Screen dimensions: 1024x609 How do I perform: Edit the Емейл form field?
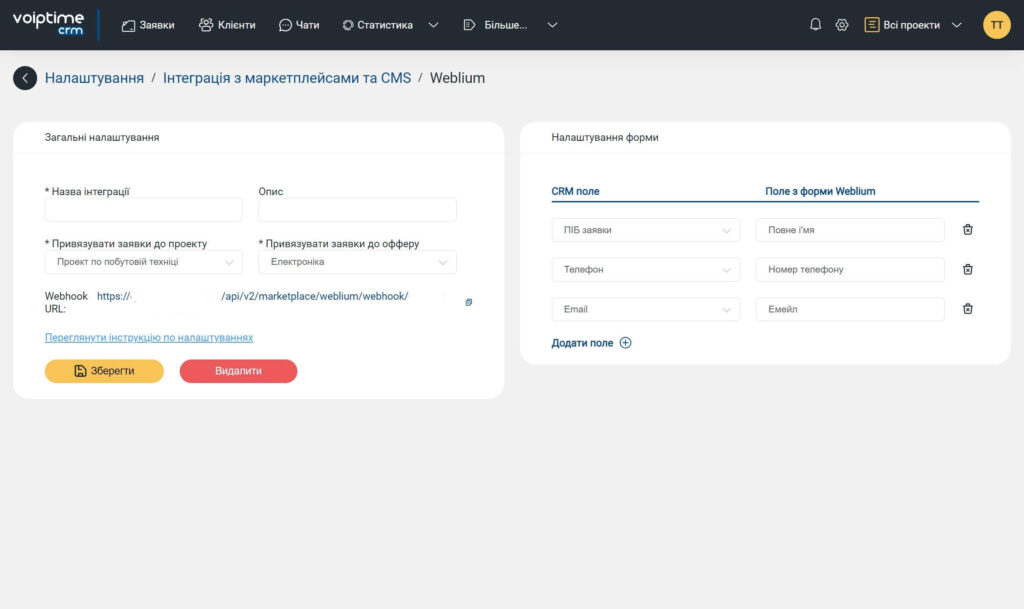[x=850, y=309]
